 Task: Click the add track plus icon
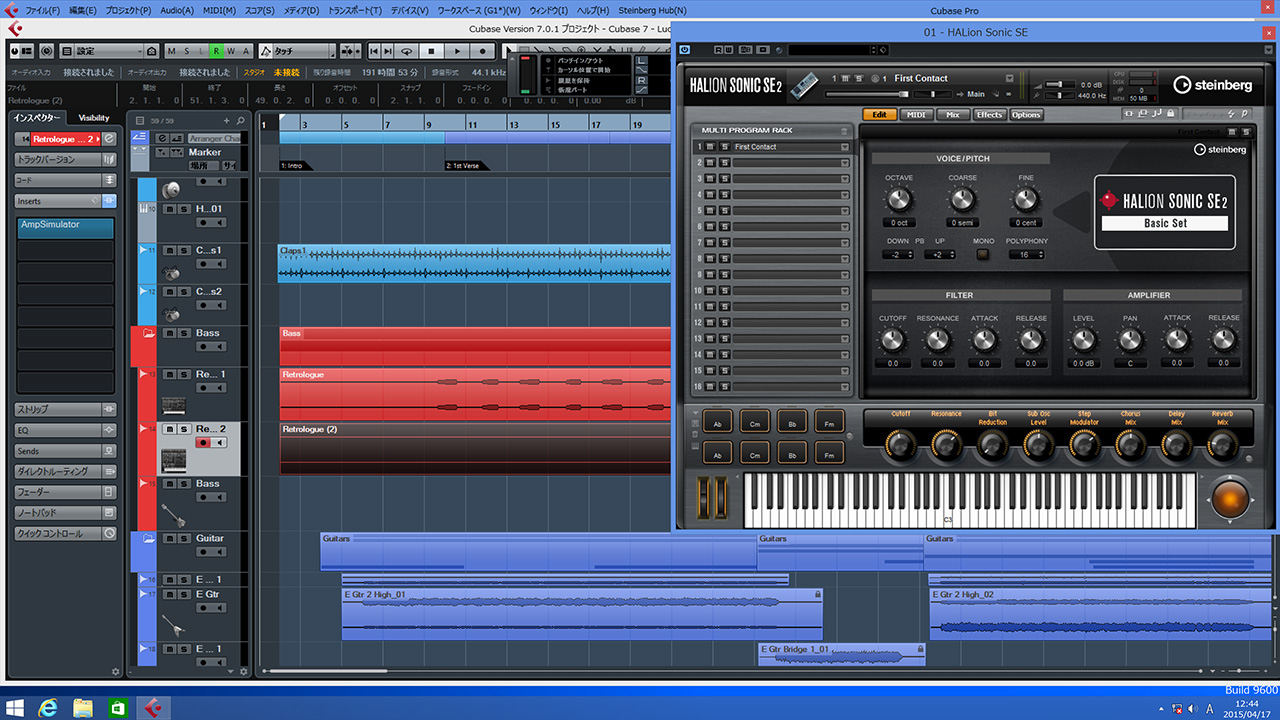tap(226, 121)
